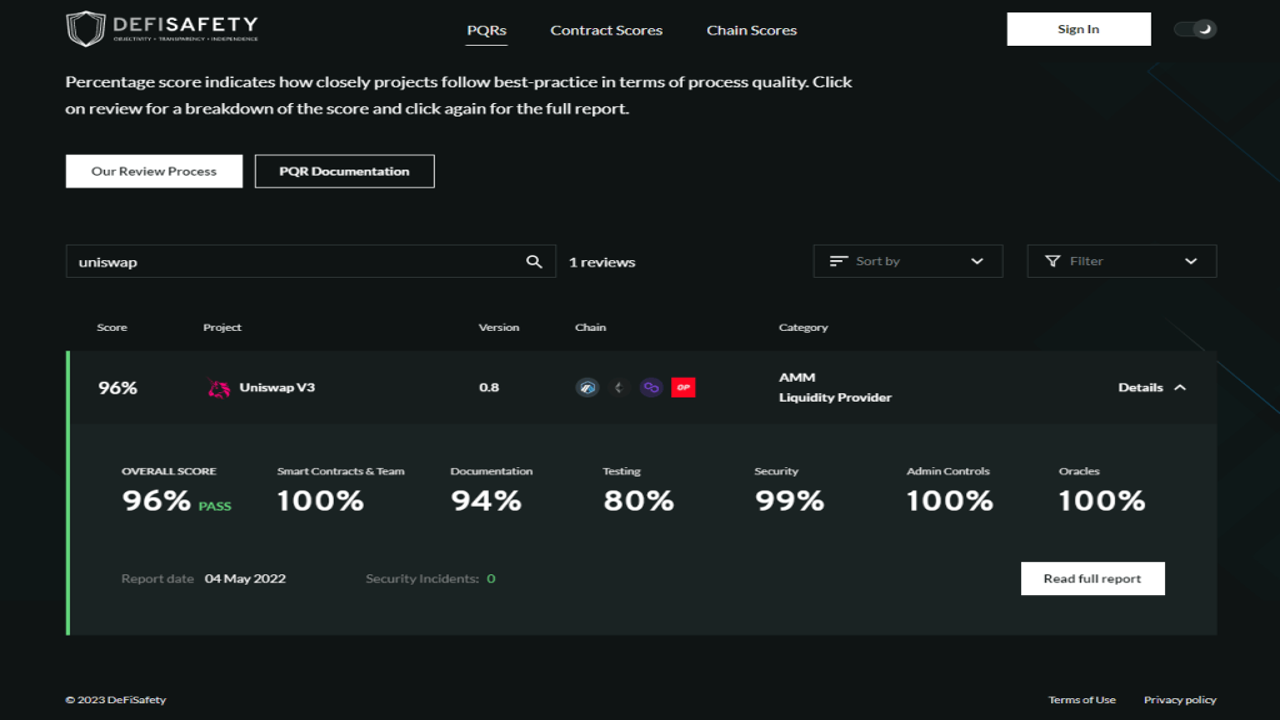Click the Smart Contracts & Team 100% score
Viewport: 1280px width, 720px height.
321,500
